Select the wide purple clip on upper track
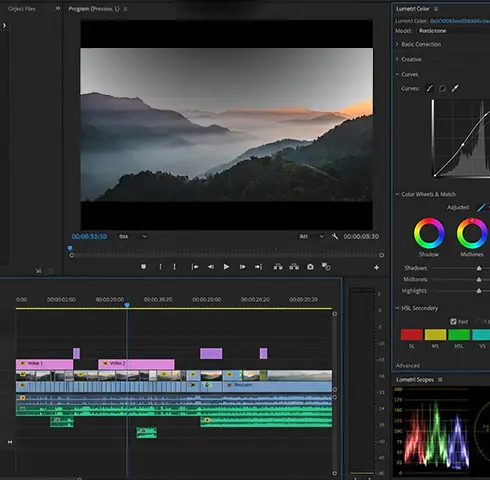The height and width of the screenshot is (480, 490). tap(211, 353)
